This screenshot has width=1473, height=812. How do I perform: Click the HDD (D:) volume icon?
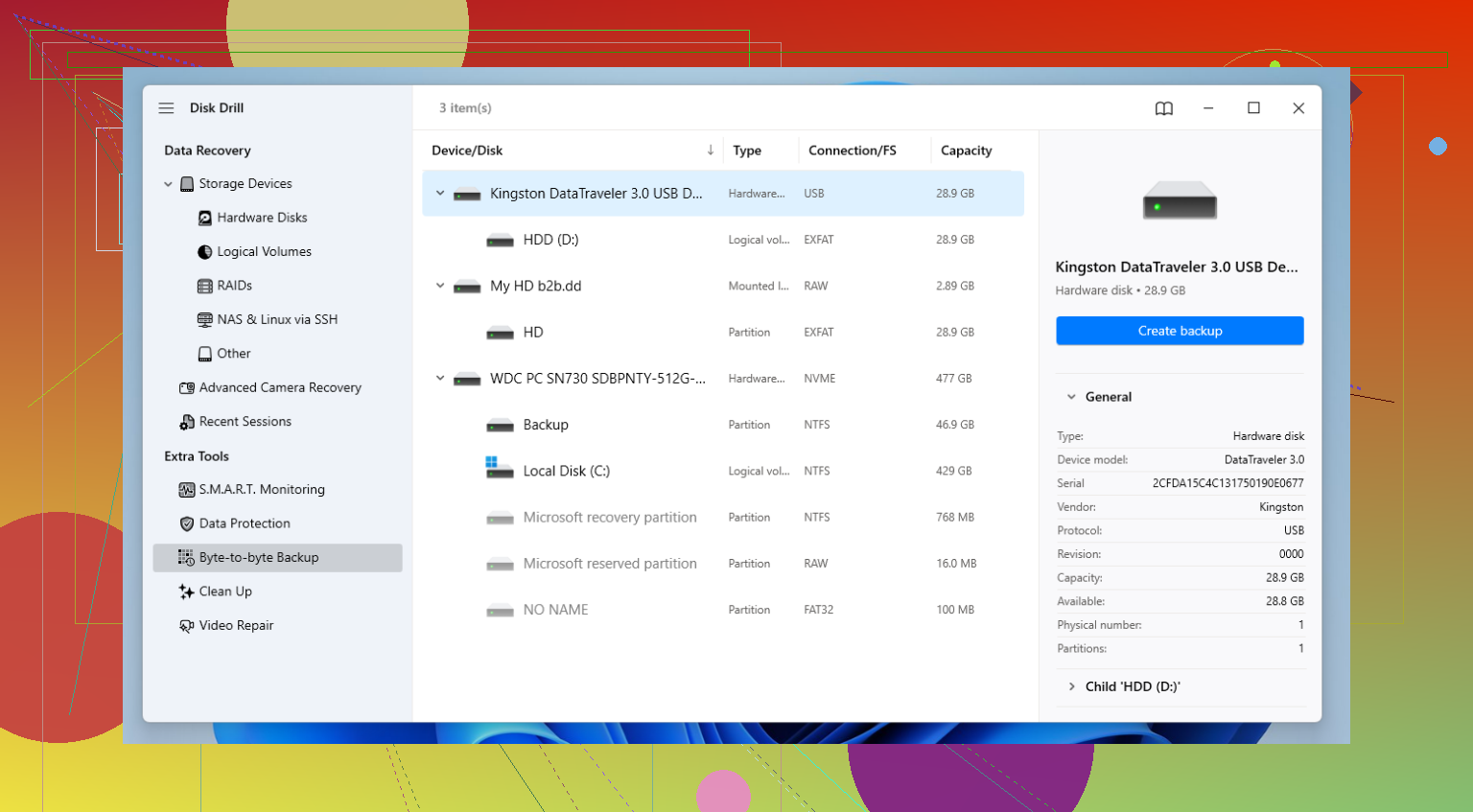pos(500,241)
